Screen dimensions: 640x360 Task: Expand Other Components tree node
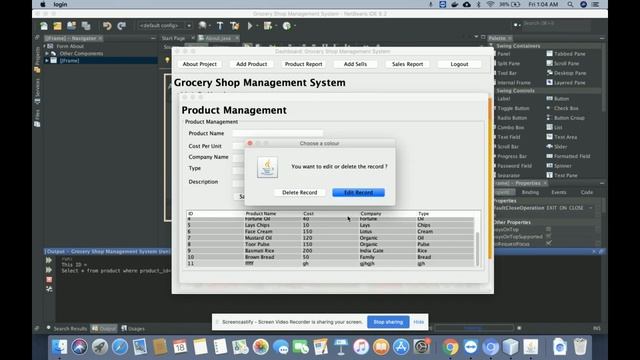[x=47, y=53]
